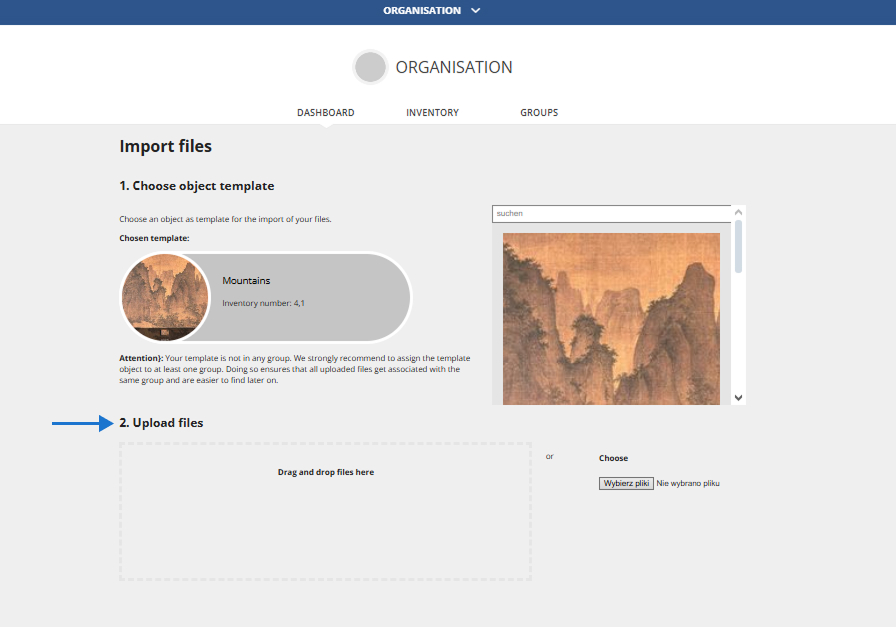Open the INVENTORY tab
This screenshot has width=896, height=627.
[x=432, y=113]
